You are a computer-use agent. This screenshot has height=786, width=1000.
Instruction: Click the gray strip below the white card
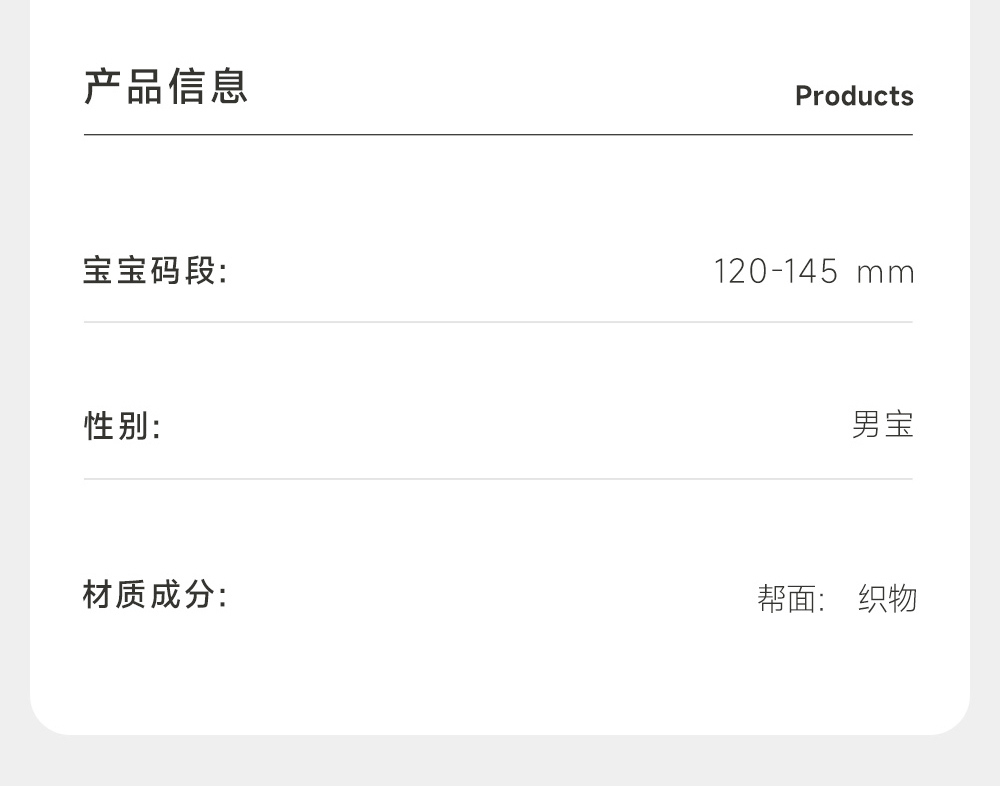pyautogui.click(x=500, y=760)
